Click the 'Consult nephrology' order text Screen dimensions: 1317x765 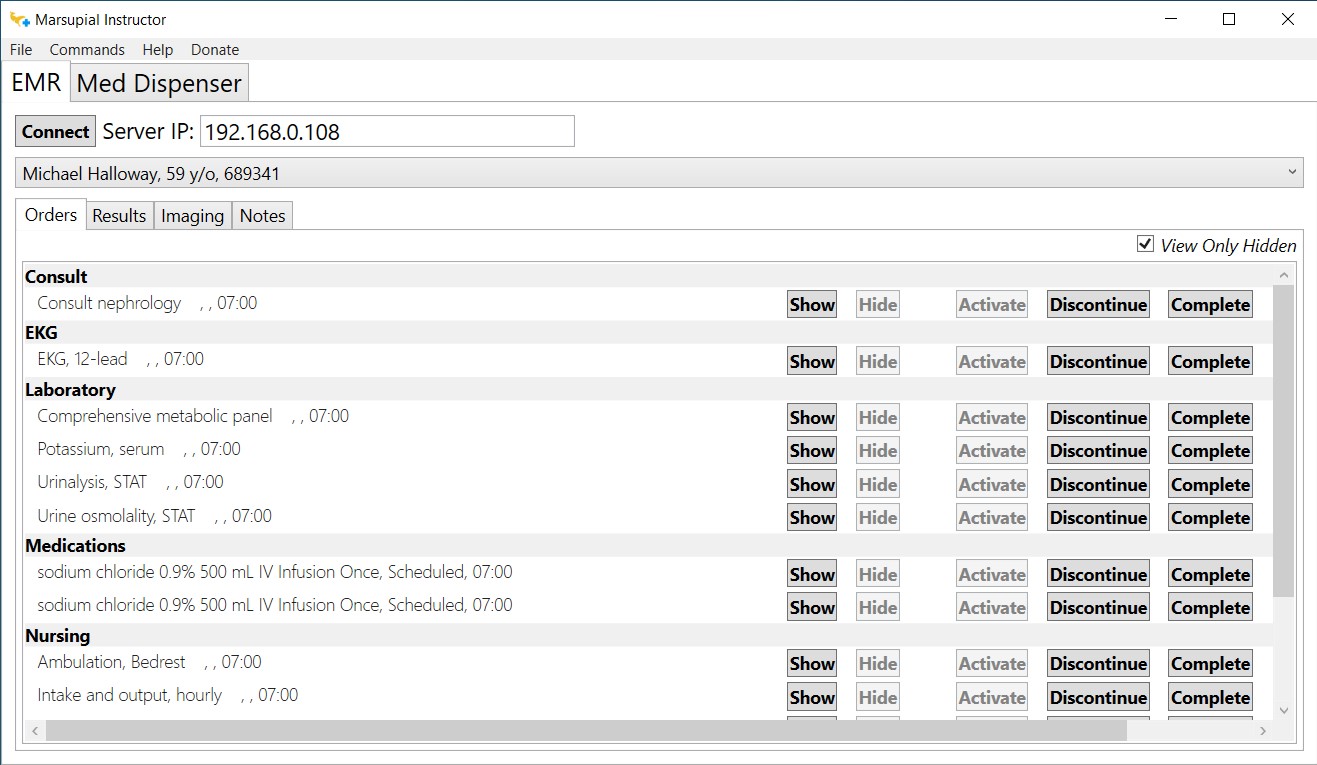coord(109,302)
